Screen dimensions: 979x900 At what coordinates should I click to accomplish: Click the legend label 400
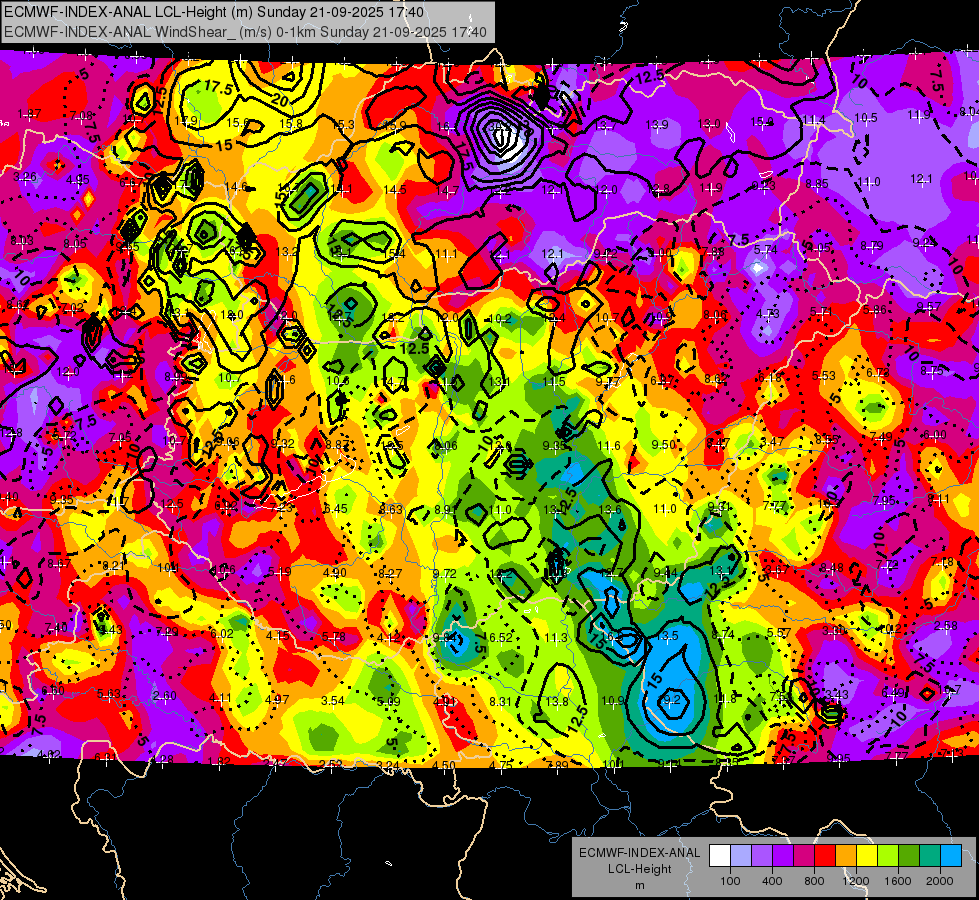click(x=772, y=881)
